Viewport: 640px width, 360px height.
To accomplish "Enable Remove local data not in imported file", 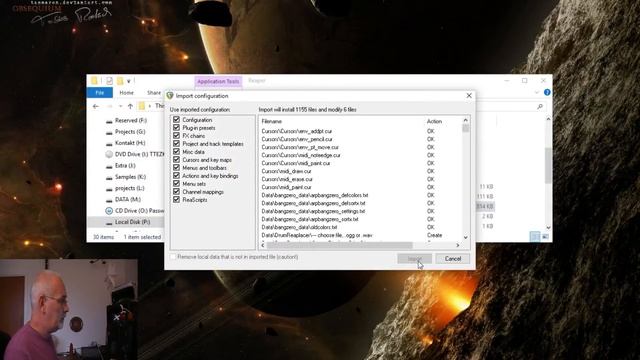I will (173, 257).
